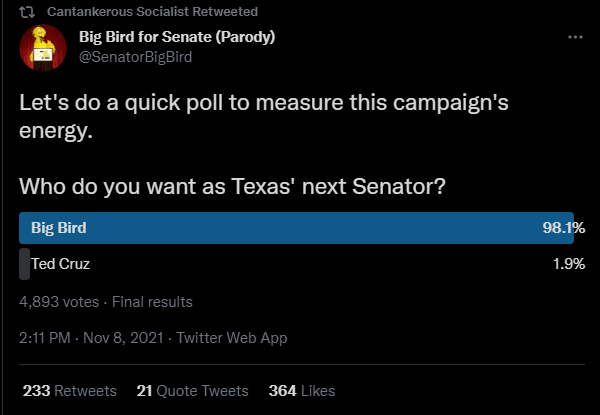Click the Final results text

tap(152, 302)
